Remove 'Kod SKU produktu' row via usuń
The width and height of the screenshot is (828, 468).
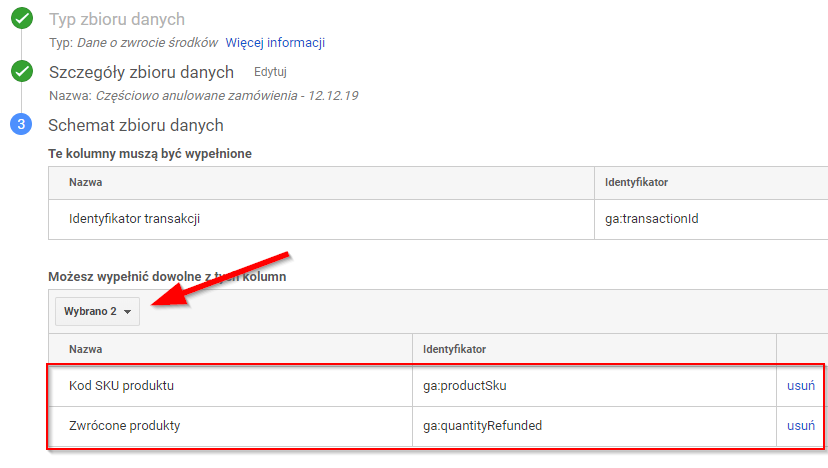pyautogui.click(x=801, y=386)
